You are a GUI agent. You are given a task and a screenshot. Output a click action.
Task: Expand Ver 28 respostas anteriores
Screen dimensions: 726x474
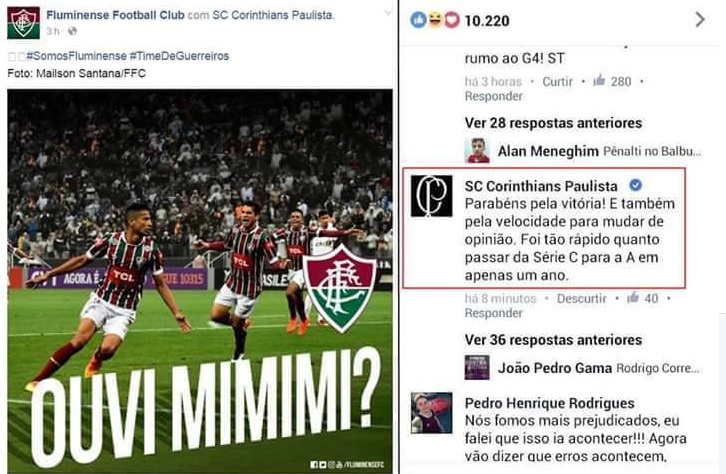tap(553, 123)
